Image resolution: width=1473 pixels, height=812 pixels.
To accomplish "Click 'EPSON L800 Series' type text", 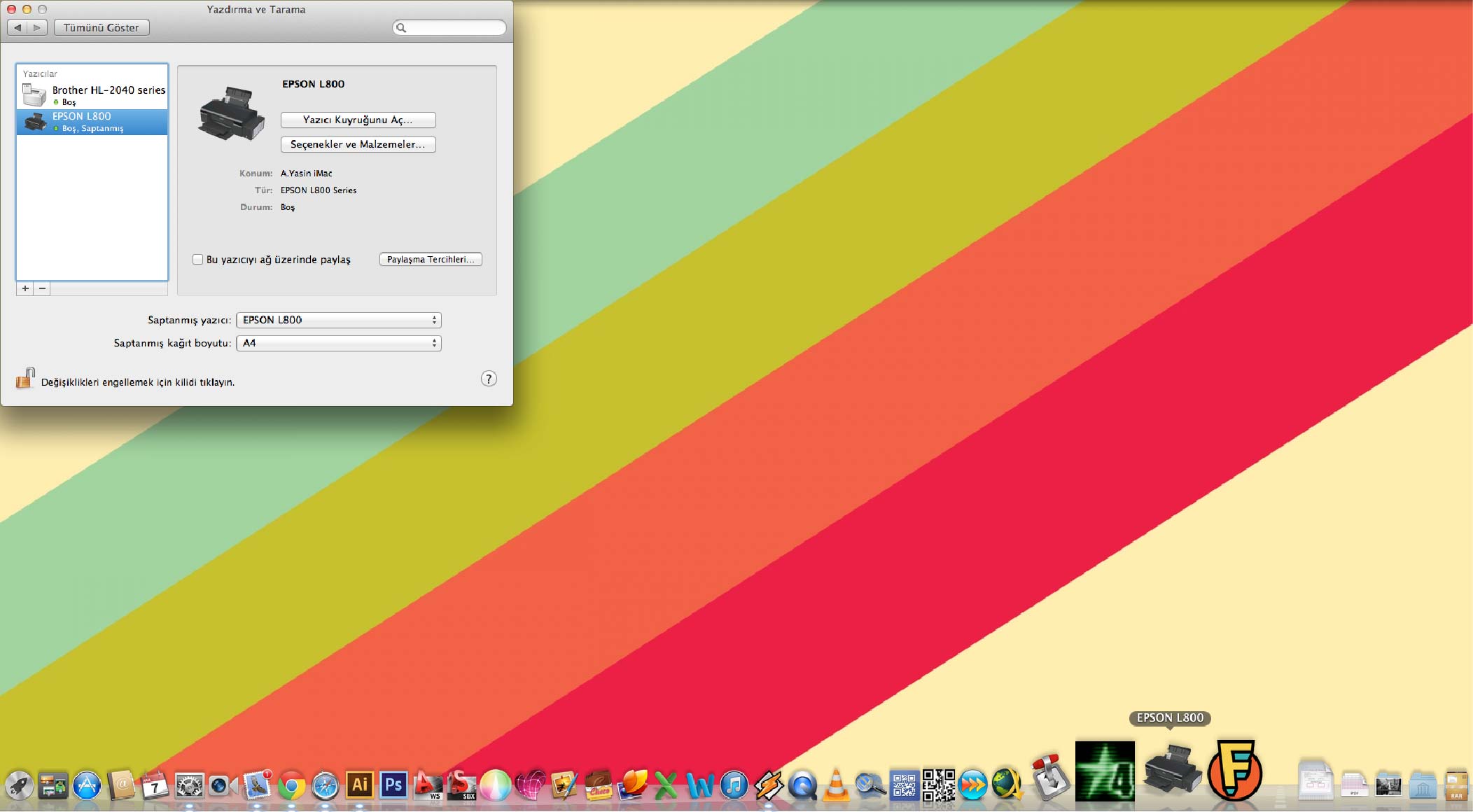I will coord(319,190).
